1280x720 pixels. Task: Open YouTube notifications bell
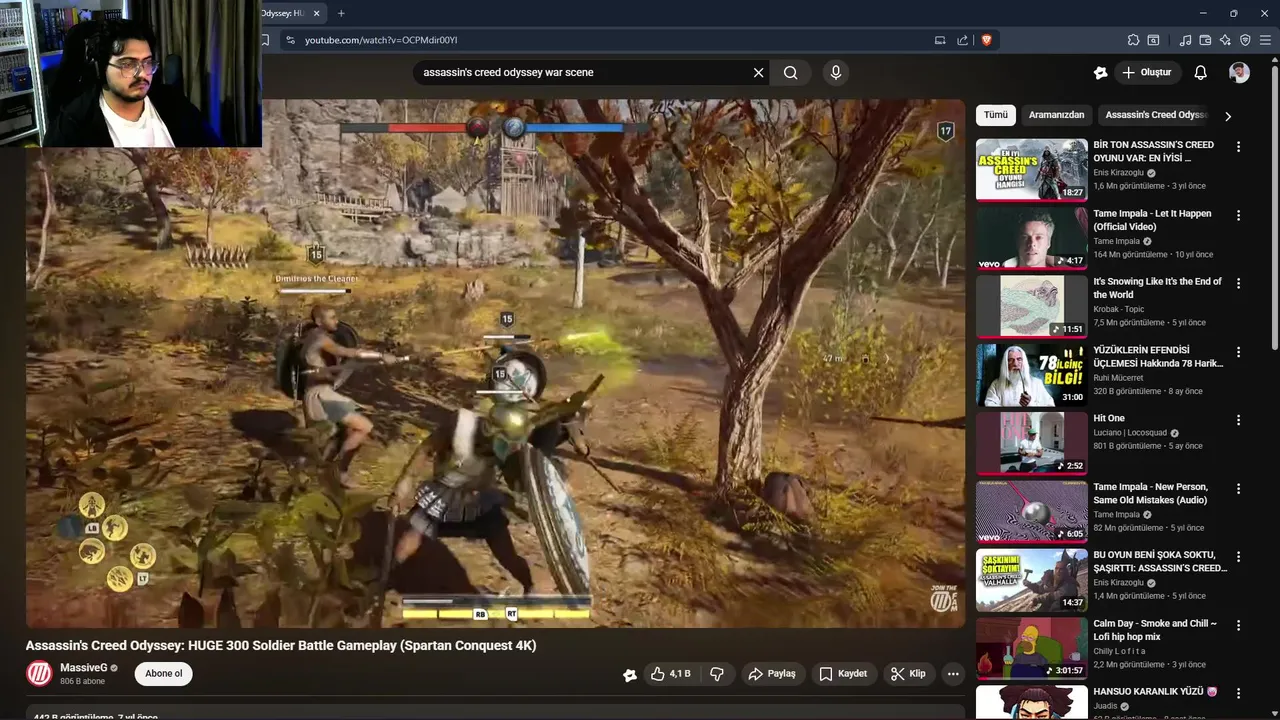1200,72
